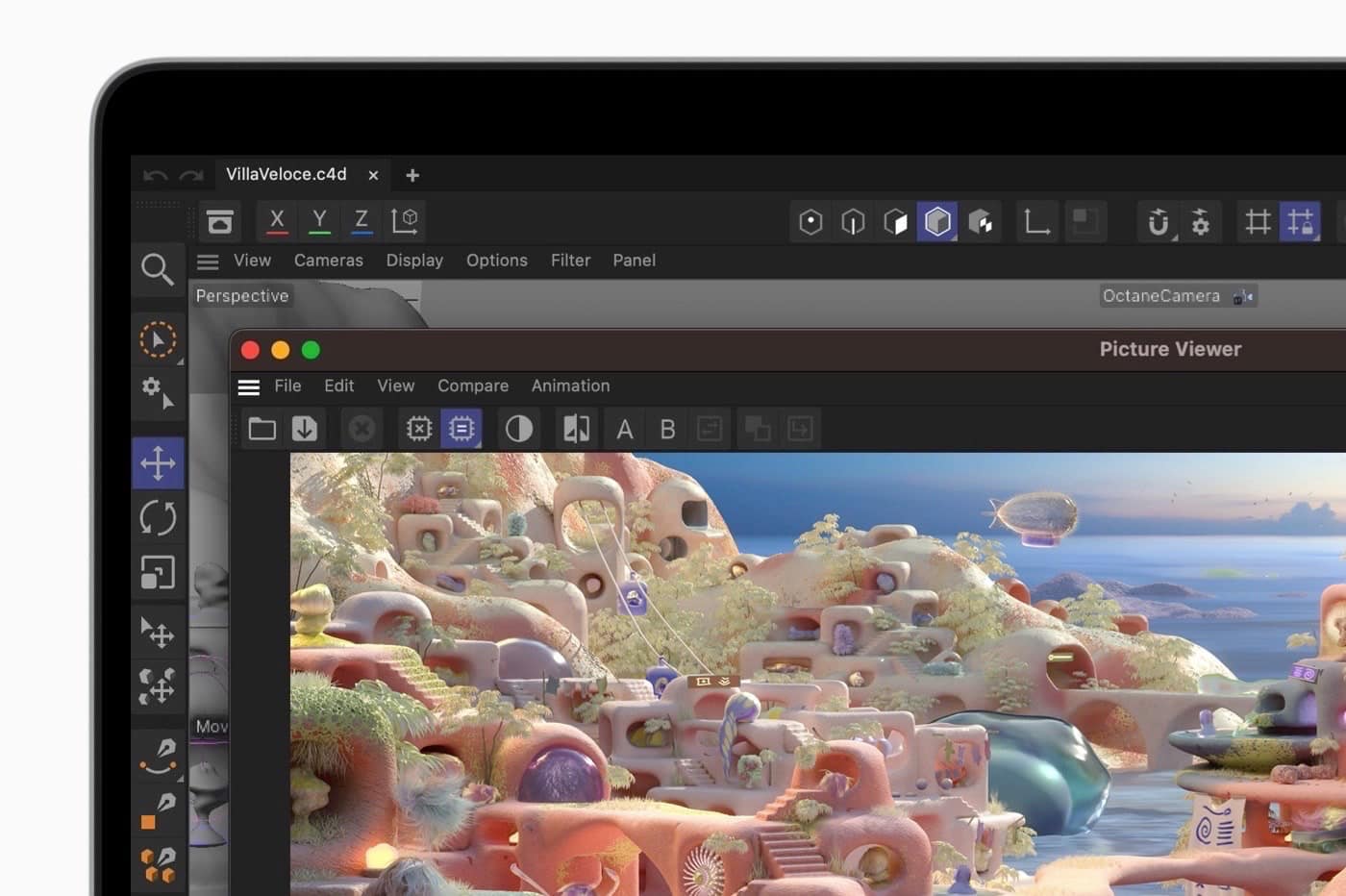
Task: Toggle the coordinate system icon
Action: (405, 221)
